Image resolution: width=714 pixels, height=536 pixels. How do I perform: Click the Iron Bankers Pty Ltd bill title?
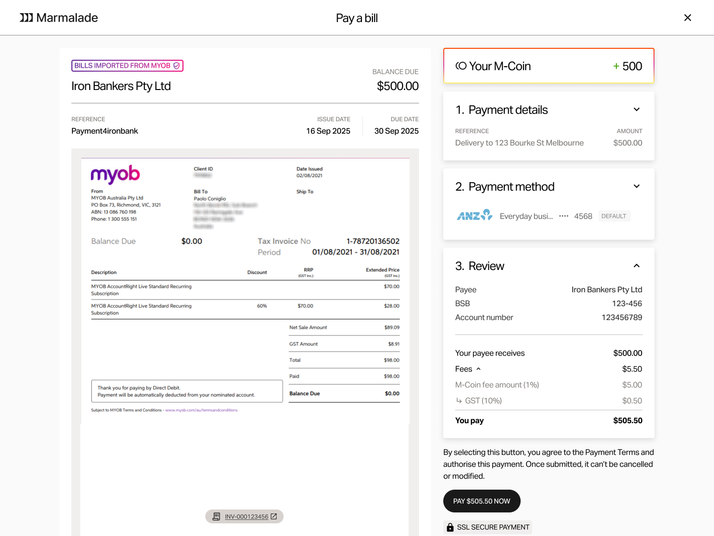click(121, 86)
